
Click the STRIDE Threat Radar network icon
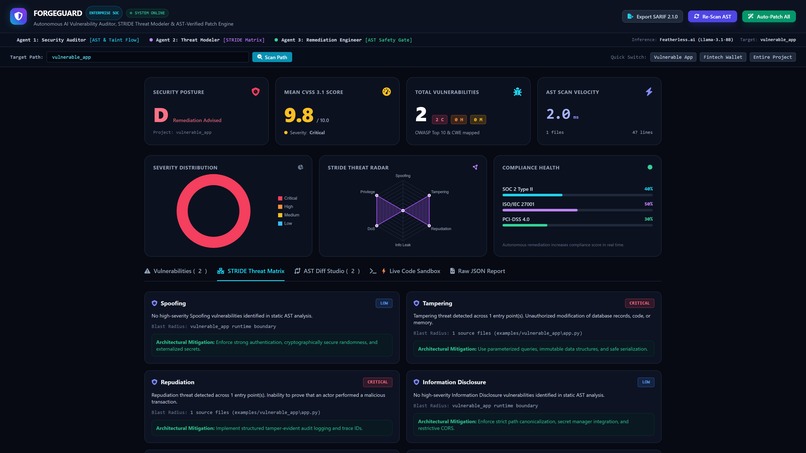coord(475,167)
